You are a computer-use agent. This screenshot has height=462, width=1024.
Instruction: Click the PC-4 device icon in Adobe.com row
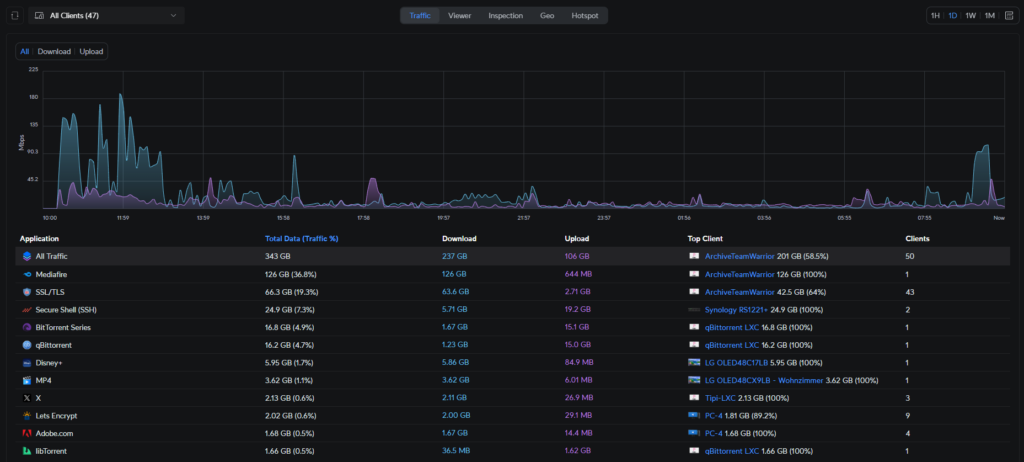[x=694, y=433]
